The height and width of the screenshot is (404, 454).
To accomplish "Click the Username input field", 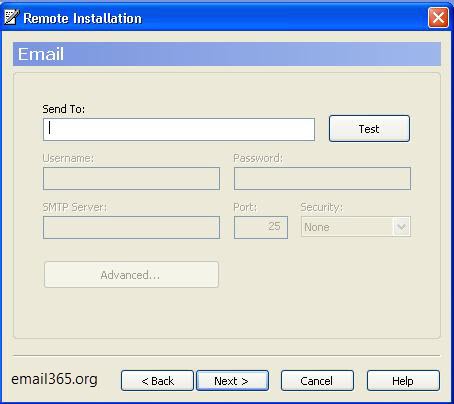I will coord(131,179).
